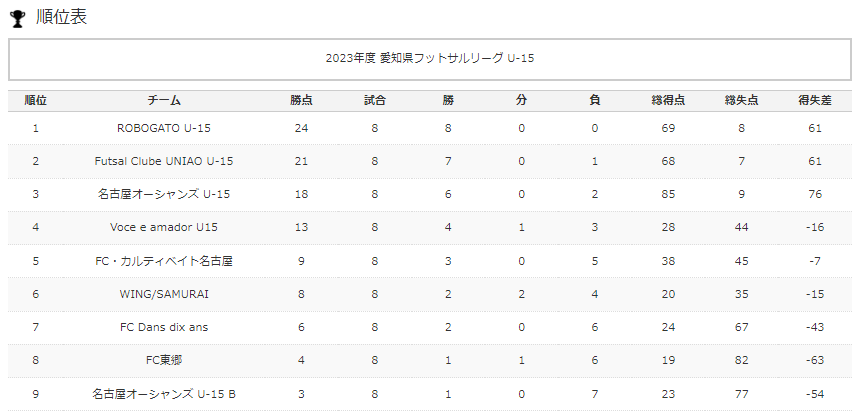The height and width of the screenshot is (417, 862).
Task: Click FC・カルティベイト名古屋 team name
Action: [x=164, y=261]
